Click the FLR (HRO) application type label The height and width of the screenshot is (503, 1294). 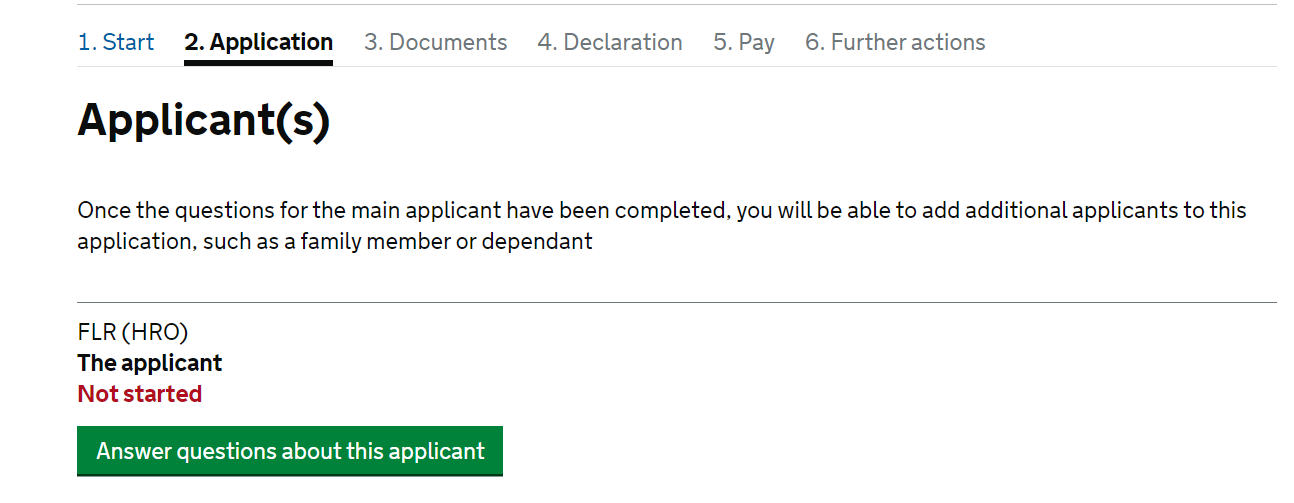point(133,332)
